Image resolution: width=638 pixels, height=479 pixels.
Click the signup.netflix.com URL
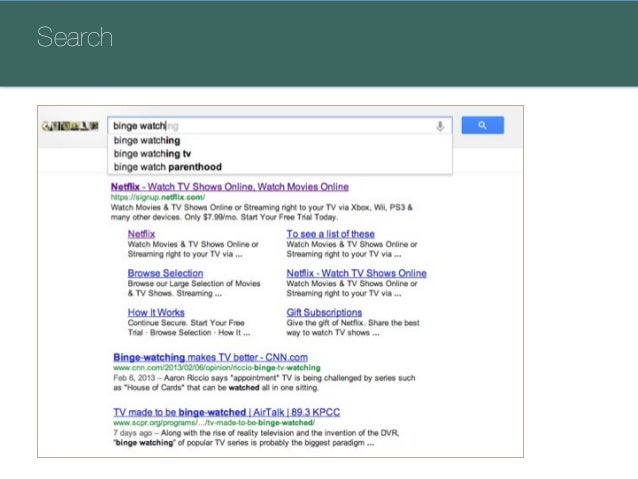coord(158,197)
